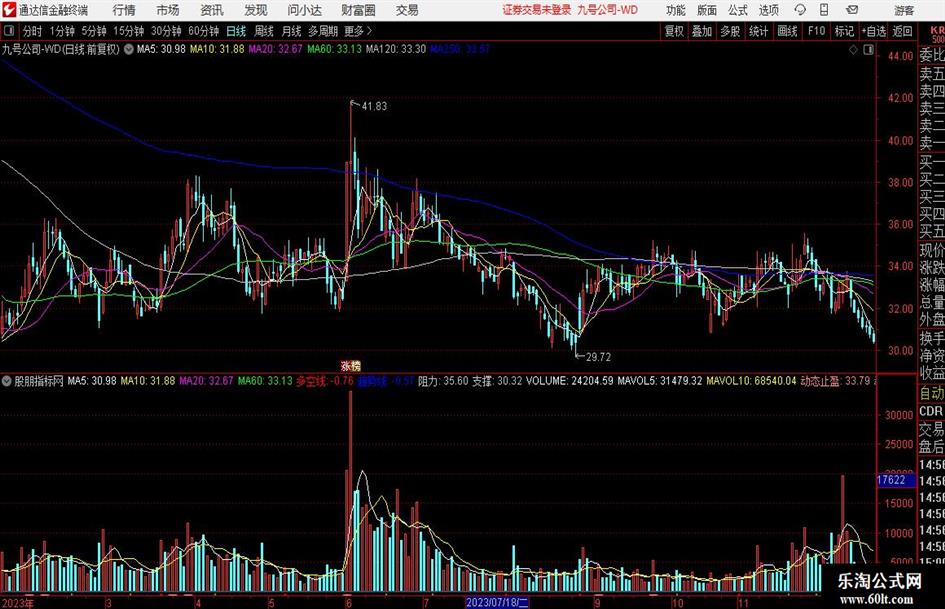Click the 支撑: 30.32 value
Viewport: 945px width, 609px height.
point(497,381)
